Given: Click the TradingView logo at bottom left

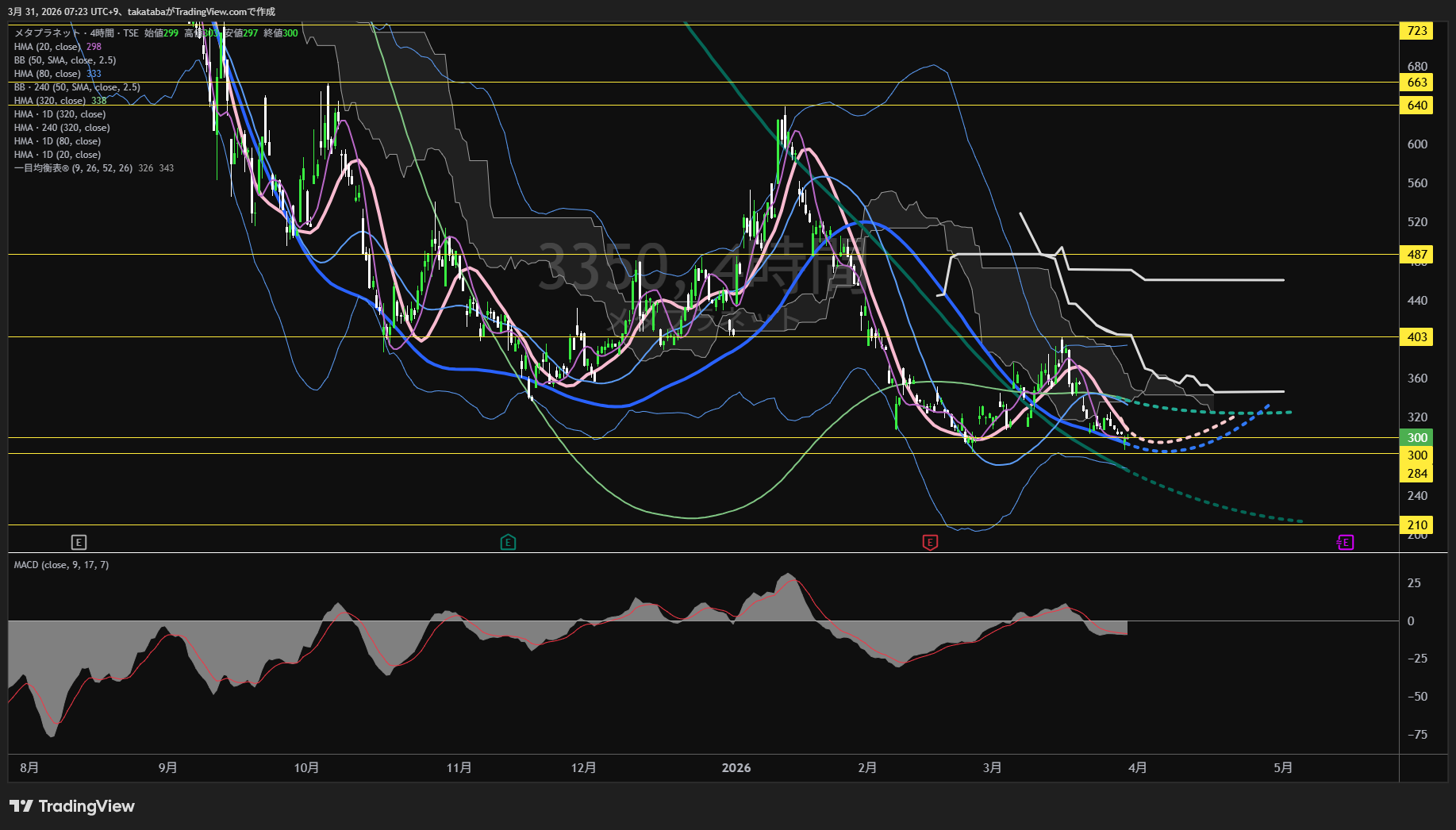Looking at the screenshot, I should pos(72,806).
